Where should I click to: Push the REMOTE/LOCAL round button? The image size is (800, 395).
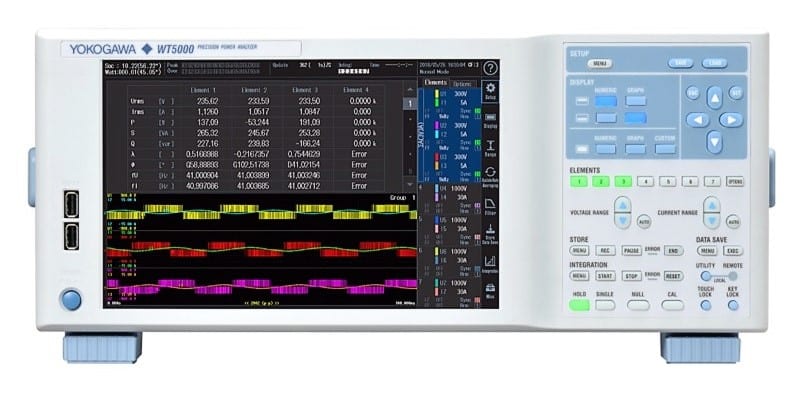pos(733,276)
